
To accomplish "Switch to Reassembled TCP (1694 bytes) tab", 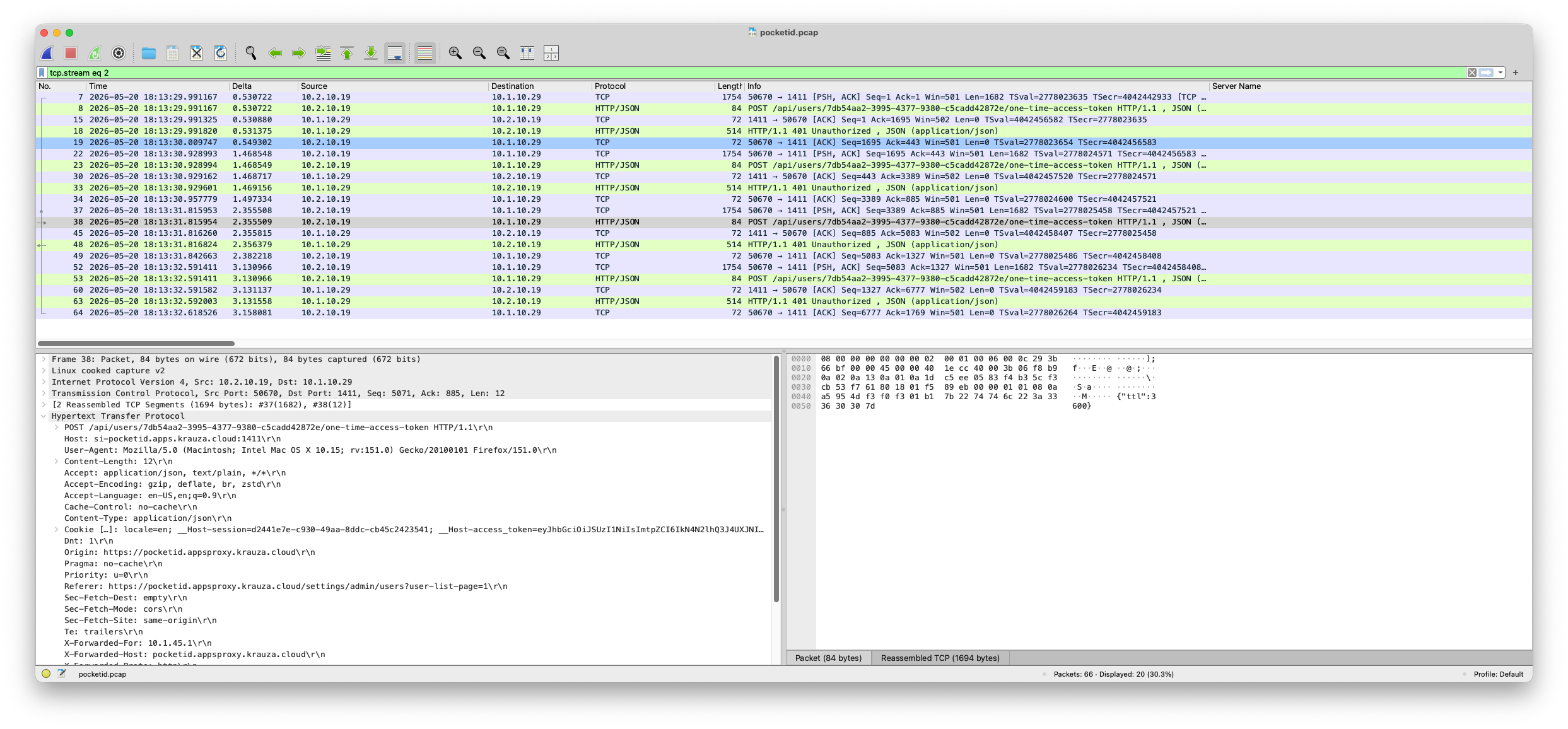I will pyautogui.click(x=940, y=658).
